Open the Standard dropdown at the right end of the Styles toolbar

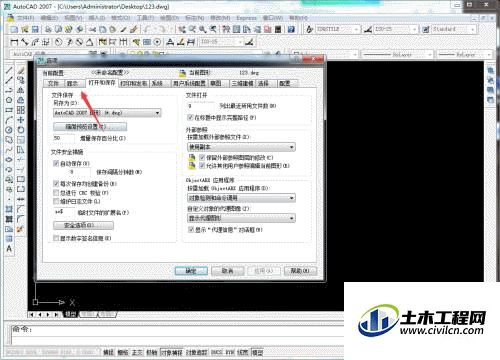point(453,30)
